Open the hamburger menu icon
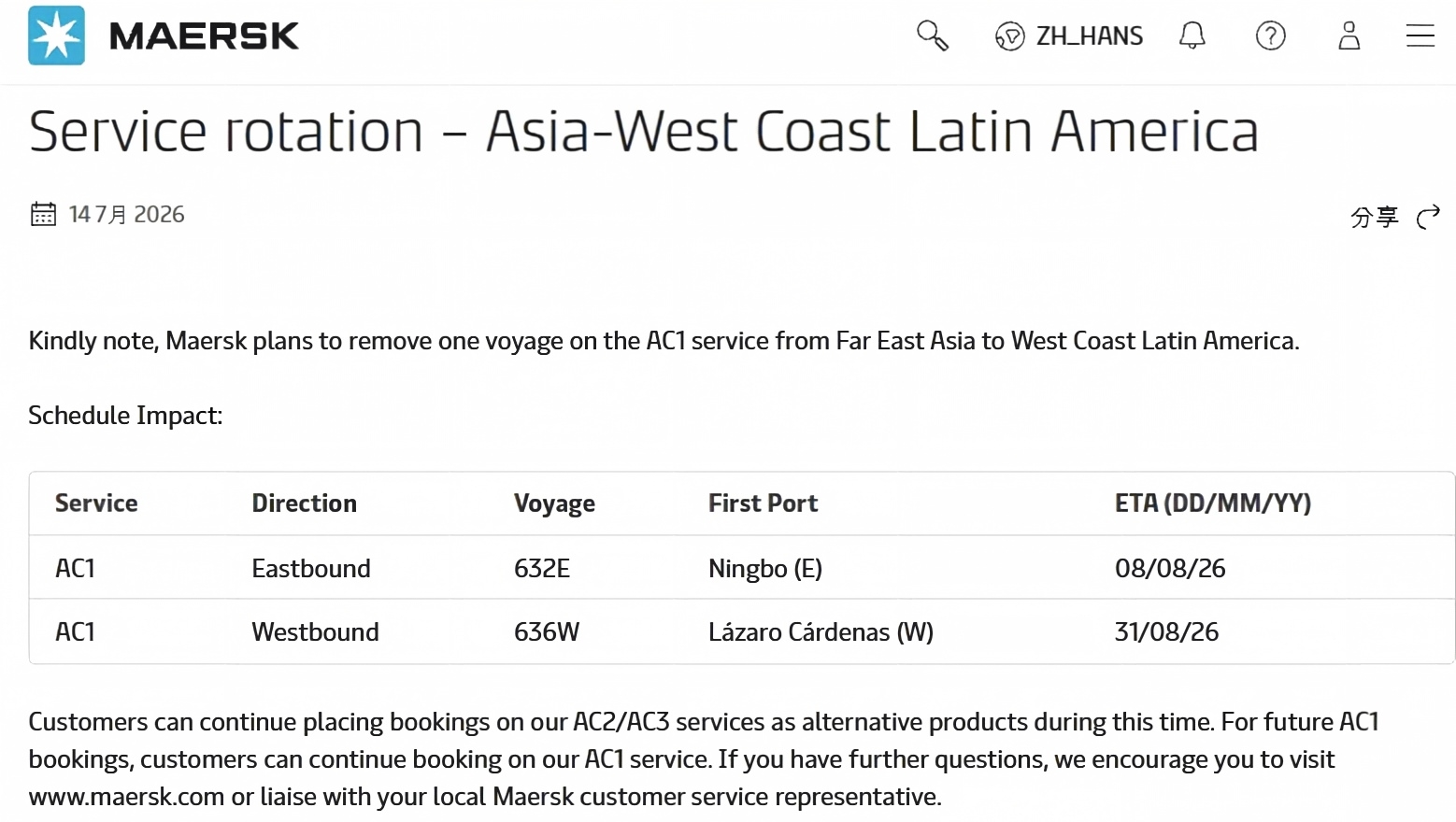1456x822 pixels. click(1420, 35)
